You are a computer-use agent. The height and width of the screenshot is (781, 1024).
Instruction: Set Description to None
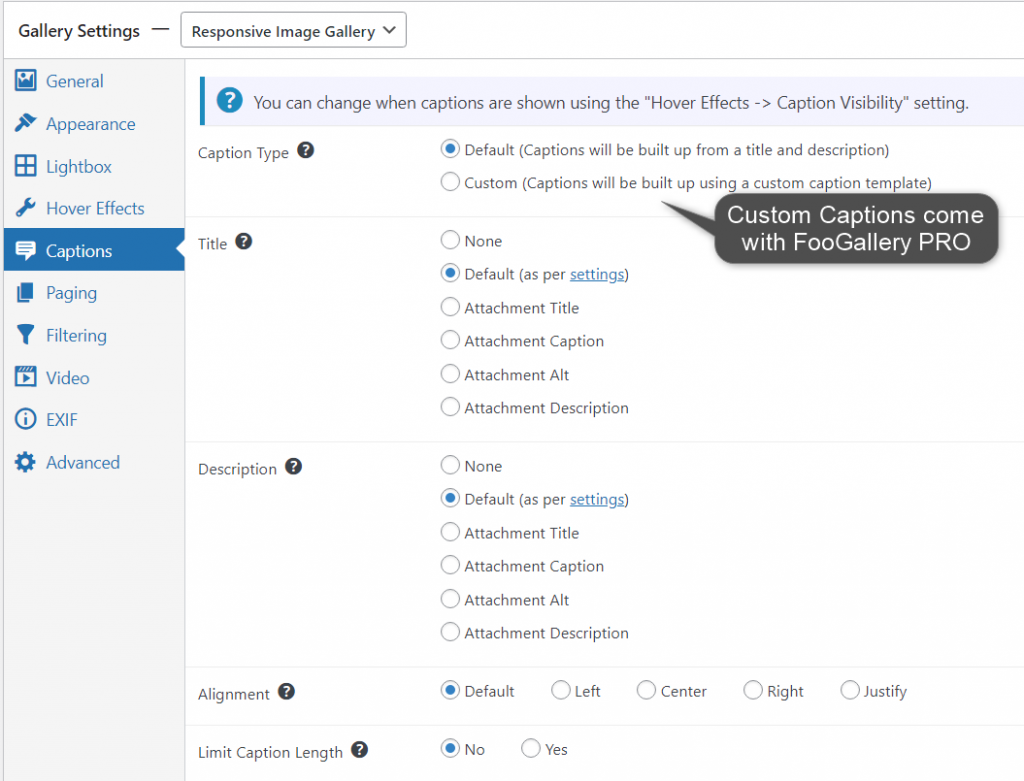click(x=450, y=465)
